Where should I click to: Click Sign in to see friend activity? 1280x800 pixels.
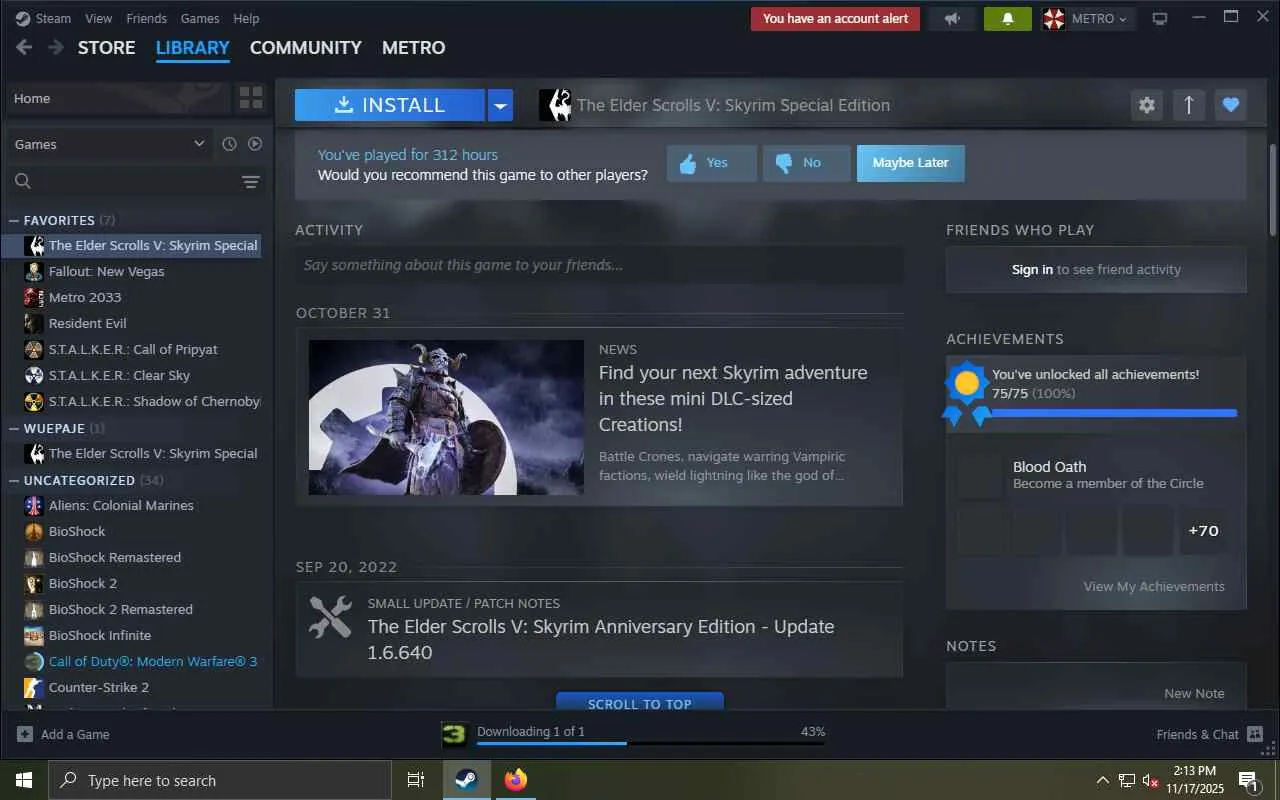tap(1096, 269)
